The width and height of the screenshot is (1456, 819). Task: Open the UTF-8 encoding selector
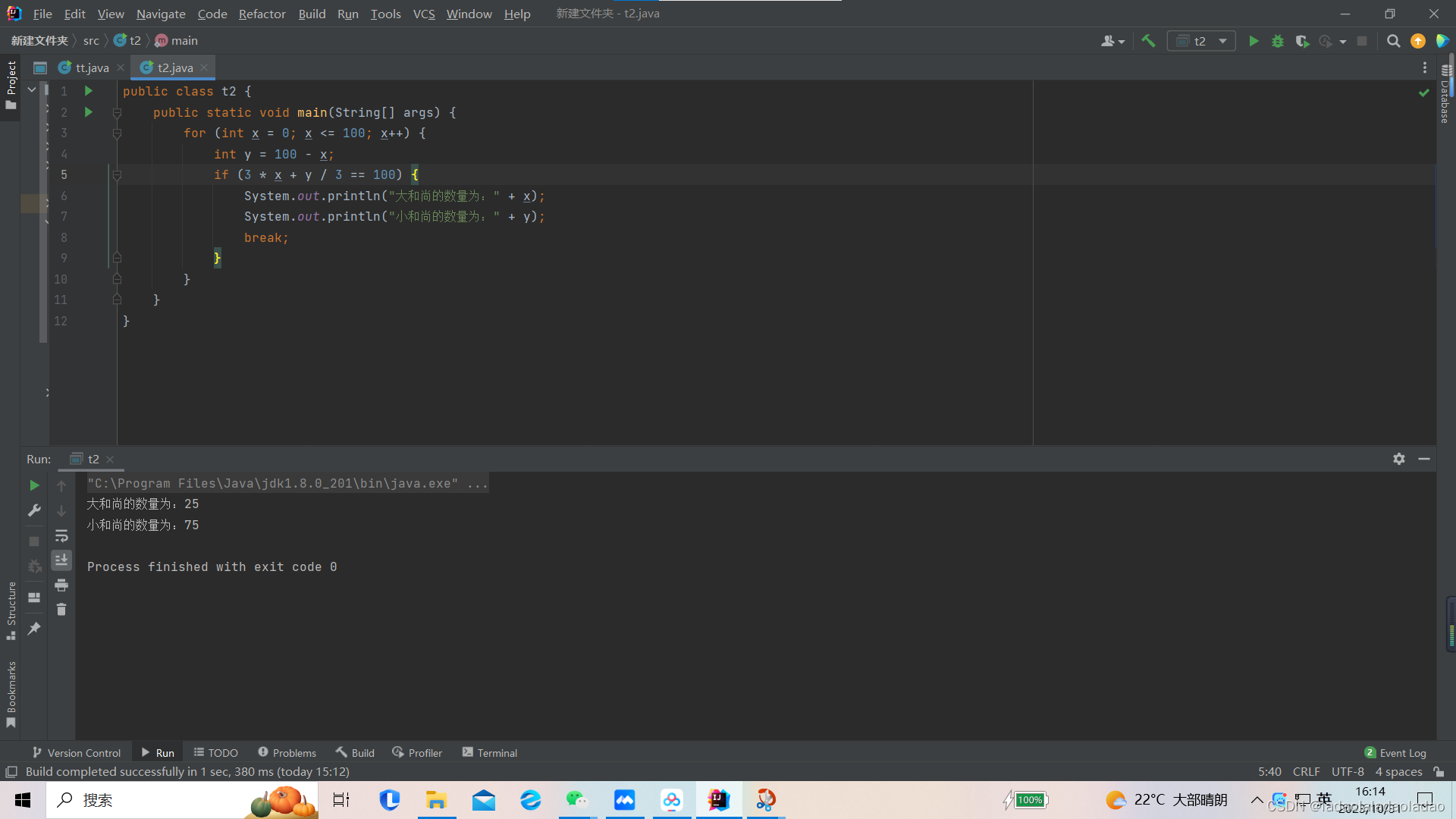(1348, 771)
